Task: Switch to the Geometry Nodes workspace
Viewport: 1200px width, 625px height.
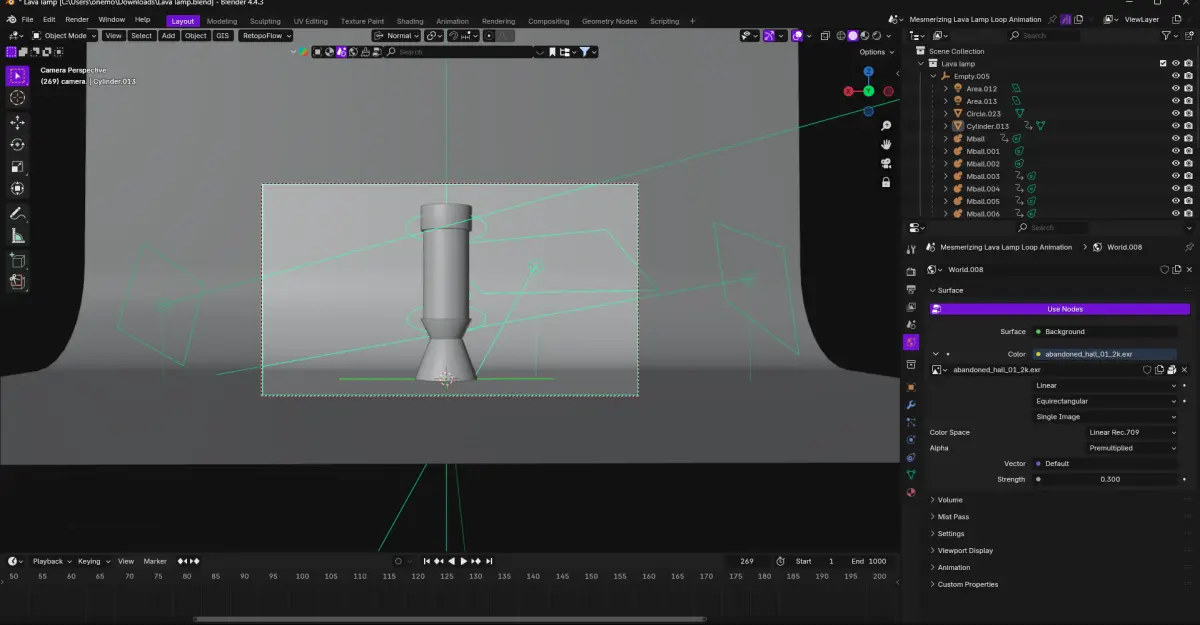Action: (x=609, y=21)
